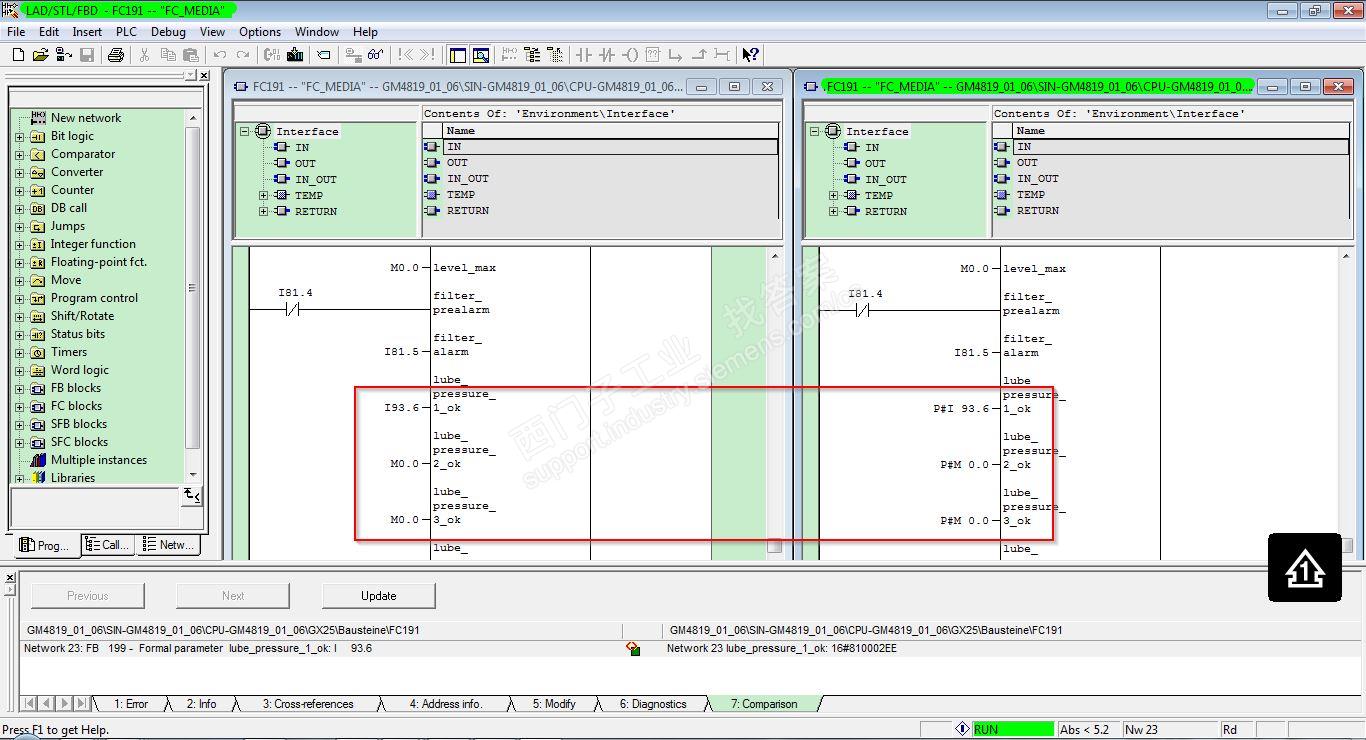Click the empty box insert icon
This screenshot has width=1366, height=740.
click(653, 55)
